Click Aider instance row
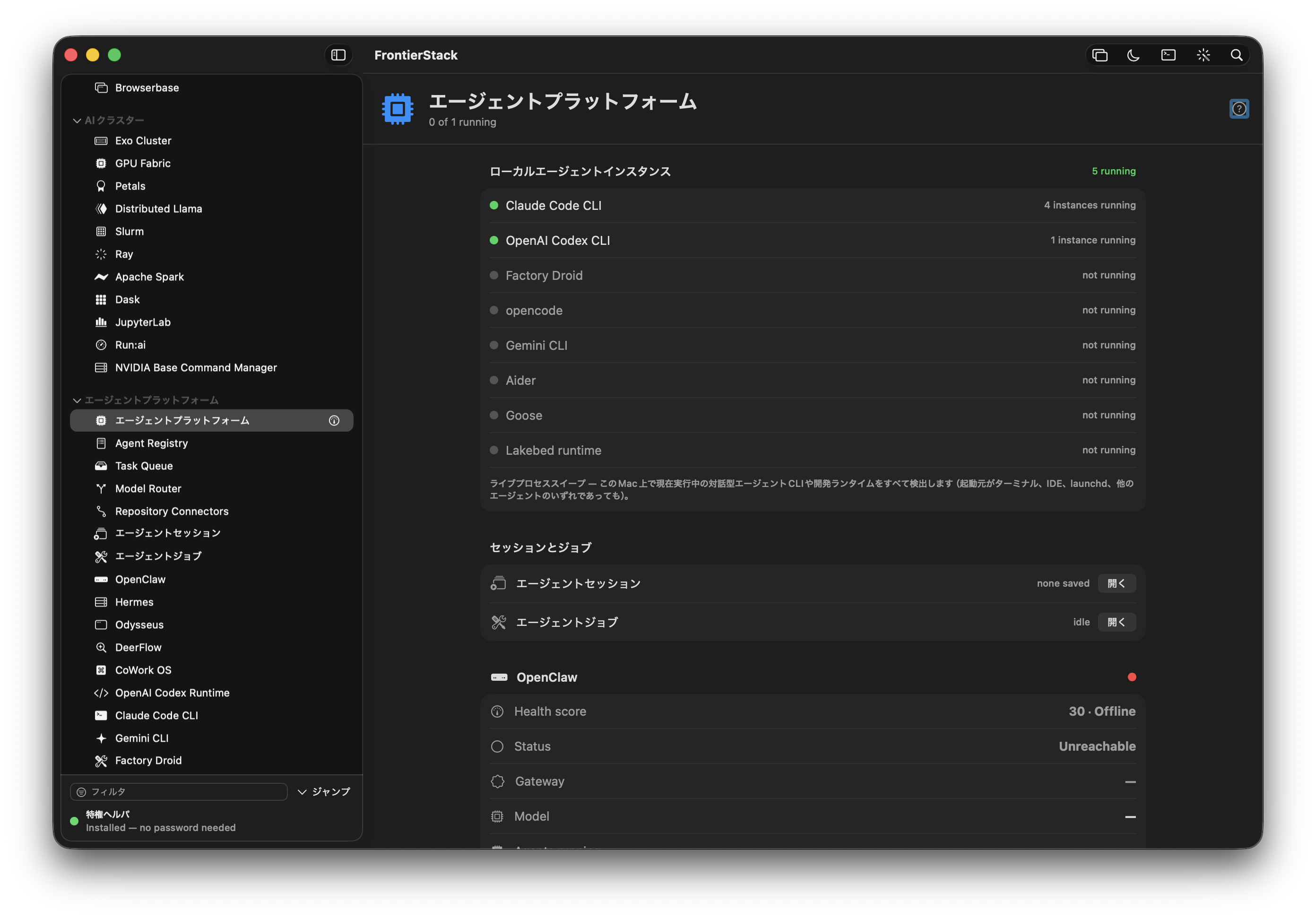The height and width of the screenshot is (919, 1316). pos(812,380)
